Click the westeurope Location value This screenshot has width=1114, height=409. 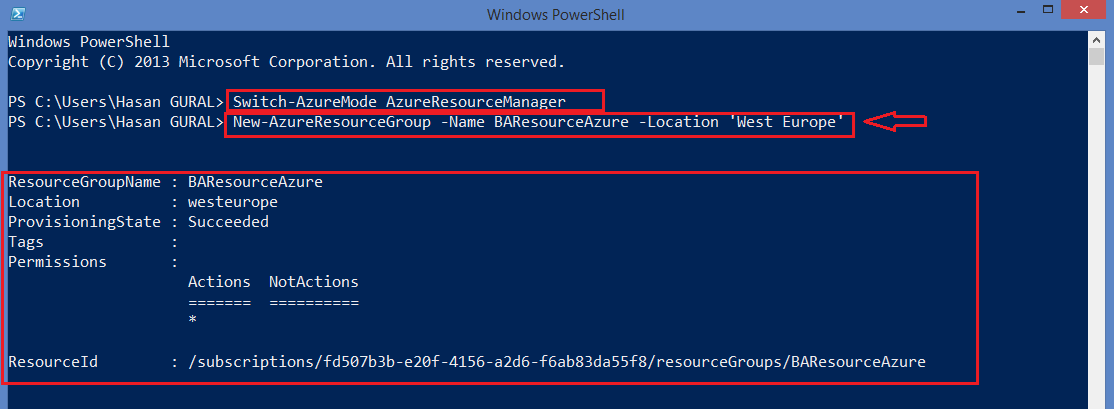[232, 202]
